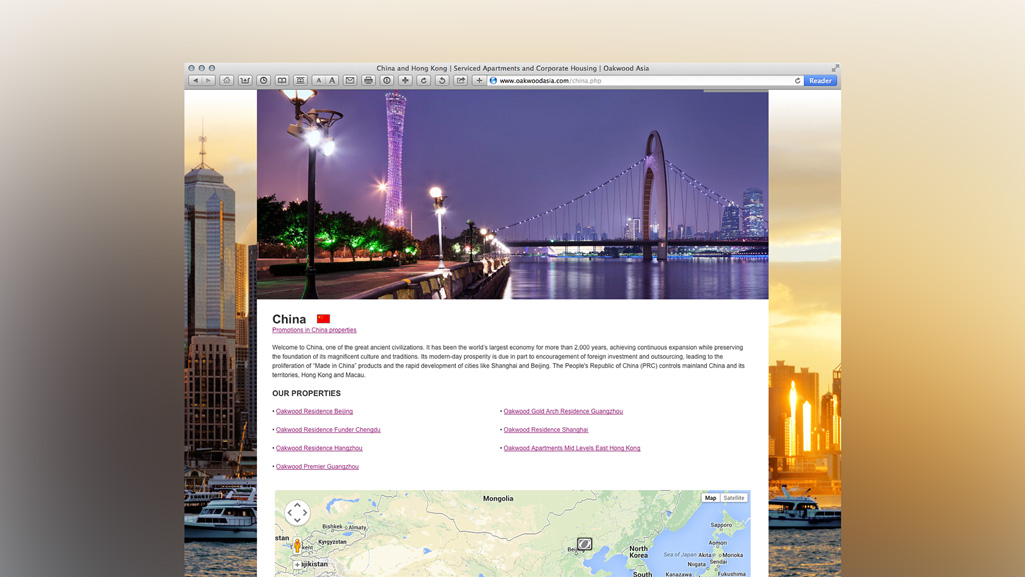The height and width of the screenshot is (577, 1025).
Task: Click the Mail envelope toolbar icon
Action: [350, 81]
